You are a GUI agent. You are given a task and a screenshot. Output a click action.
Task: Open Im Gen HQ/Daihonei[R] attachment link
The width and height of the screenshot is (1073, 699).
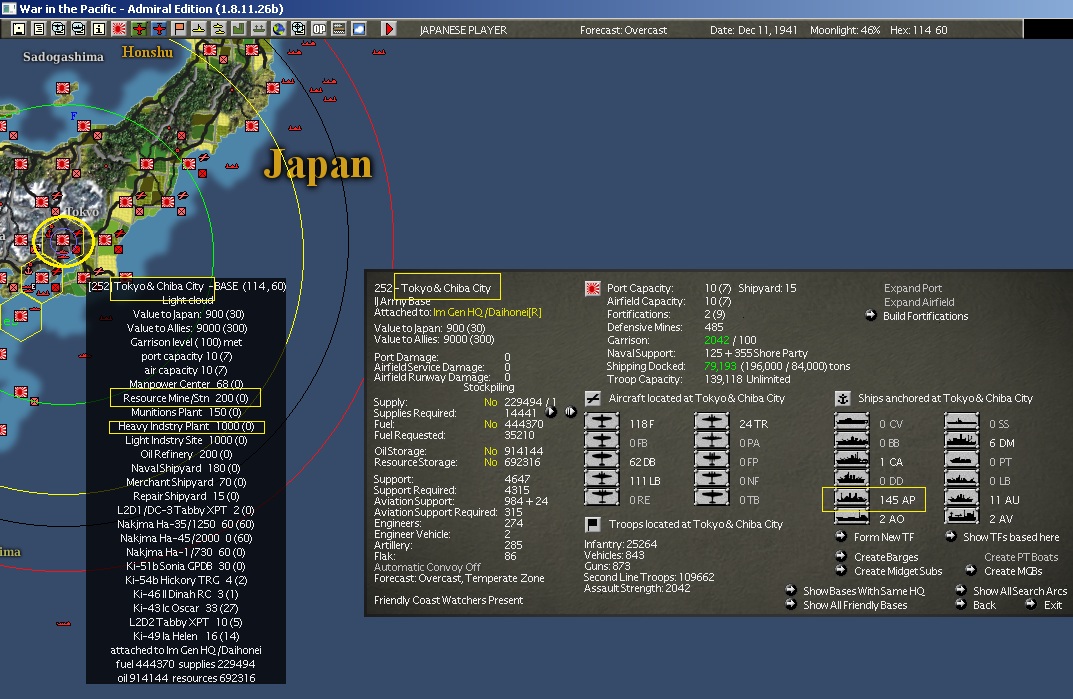point(487,312)
